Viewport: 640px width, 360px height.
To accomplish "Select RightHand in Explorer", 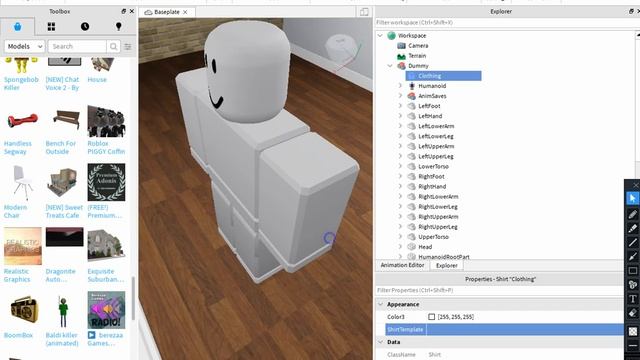I will pyautogui.click(x=432, y=187).
